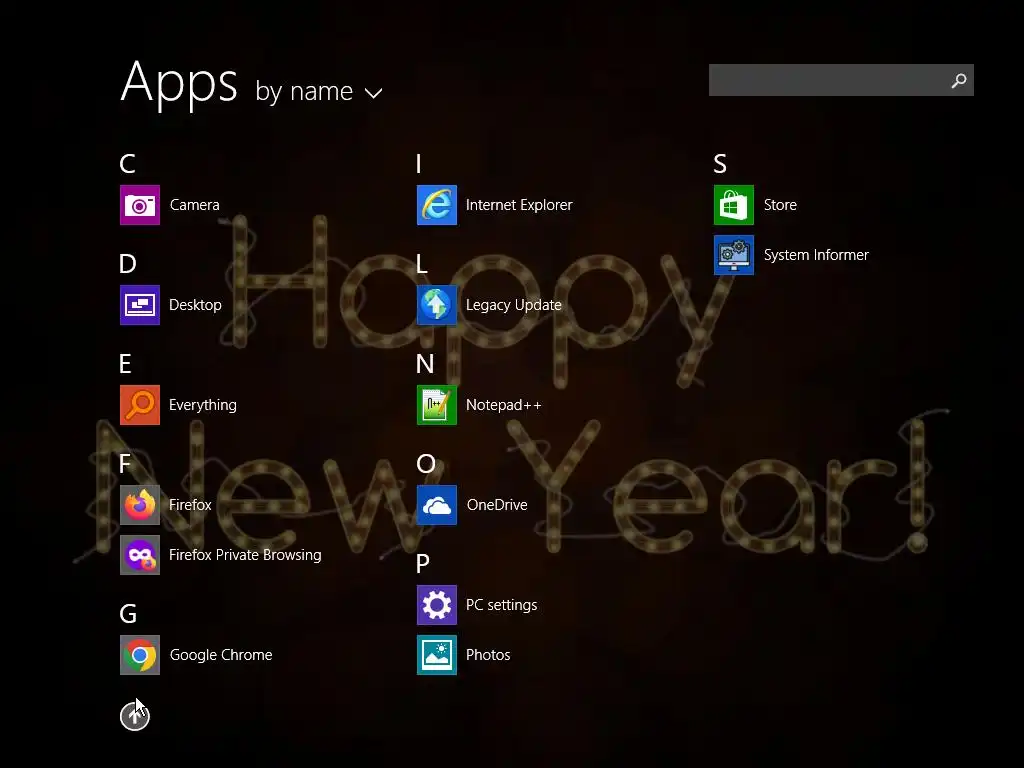Click the 'Firefox Private Browsing' label

(x=246, y=555)
